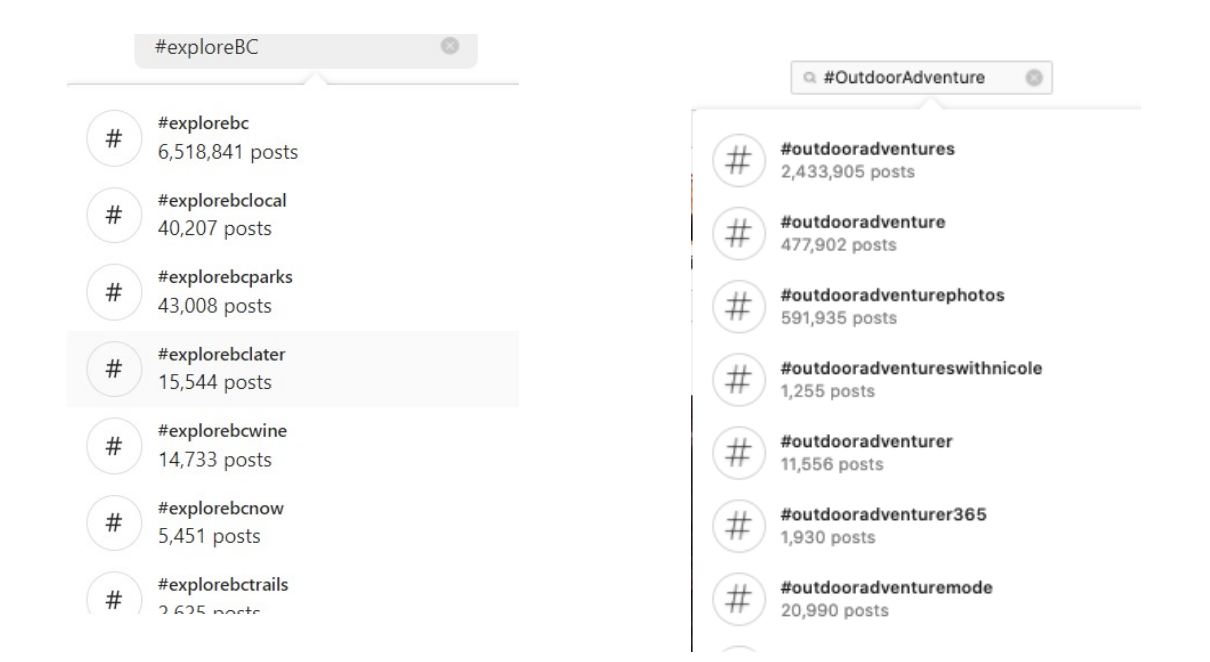Click the hash icon beside #explorebcwine
Screen dimensions: 1210x662
click(114, 446)
